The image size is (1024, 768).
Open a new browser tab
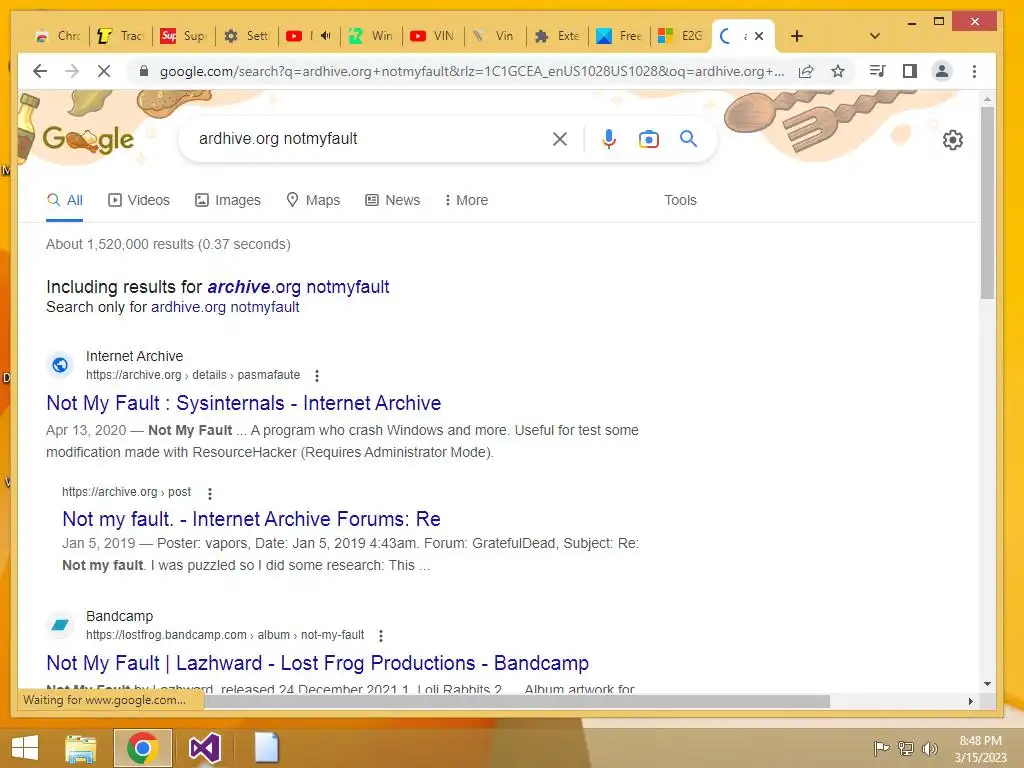coord(797,36)
